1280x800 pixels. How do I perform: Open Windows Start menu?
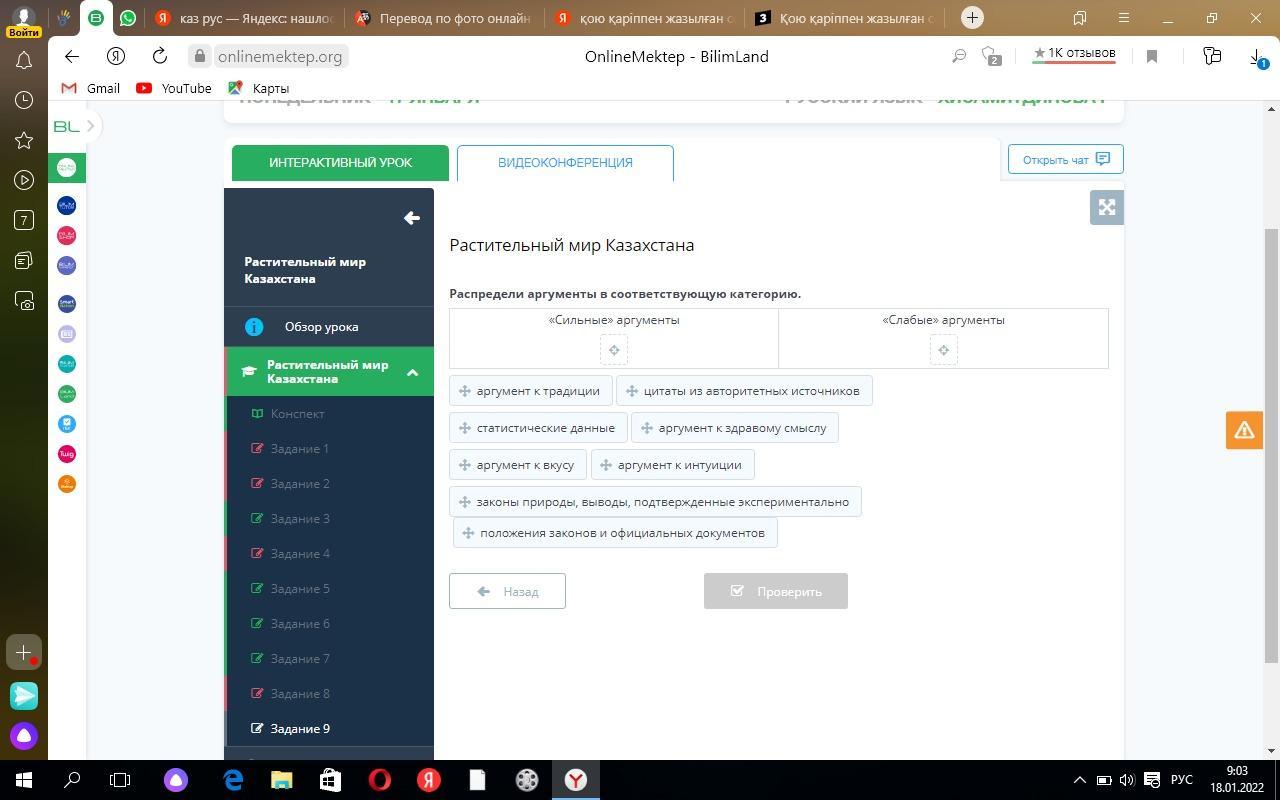(x=24, y=780)
